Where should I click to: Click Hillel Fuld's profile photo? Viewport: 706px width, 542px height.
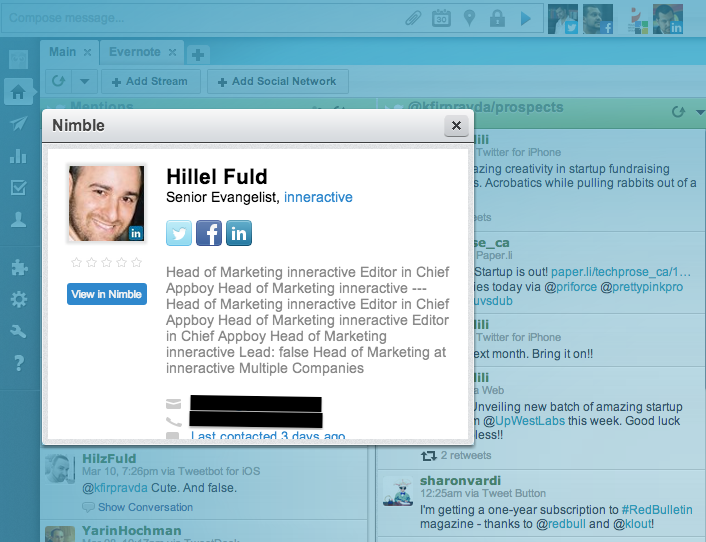tap(106, 203)
